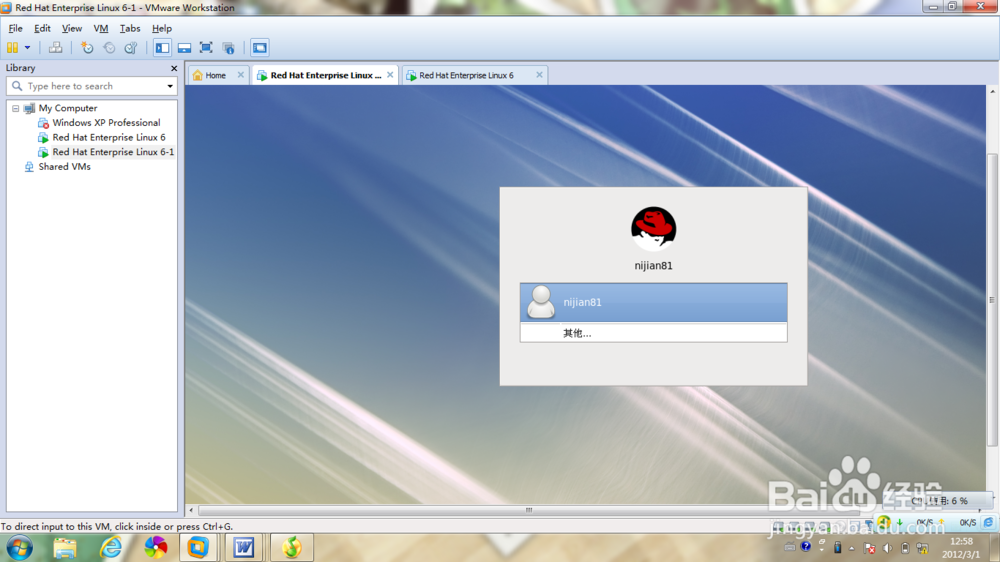Open the VM menu
Viewport: 1000px width, 562px height.
101,29
